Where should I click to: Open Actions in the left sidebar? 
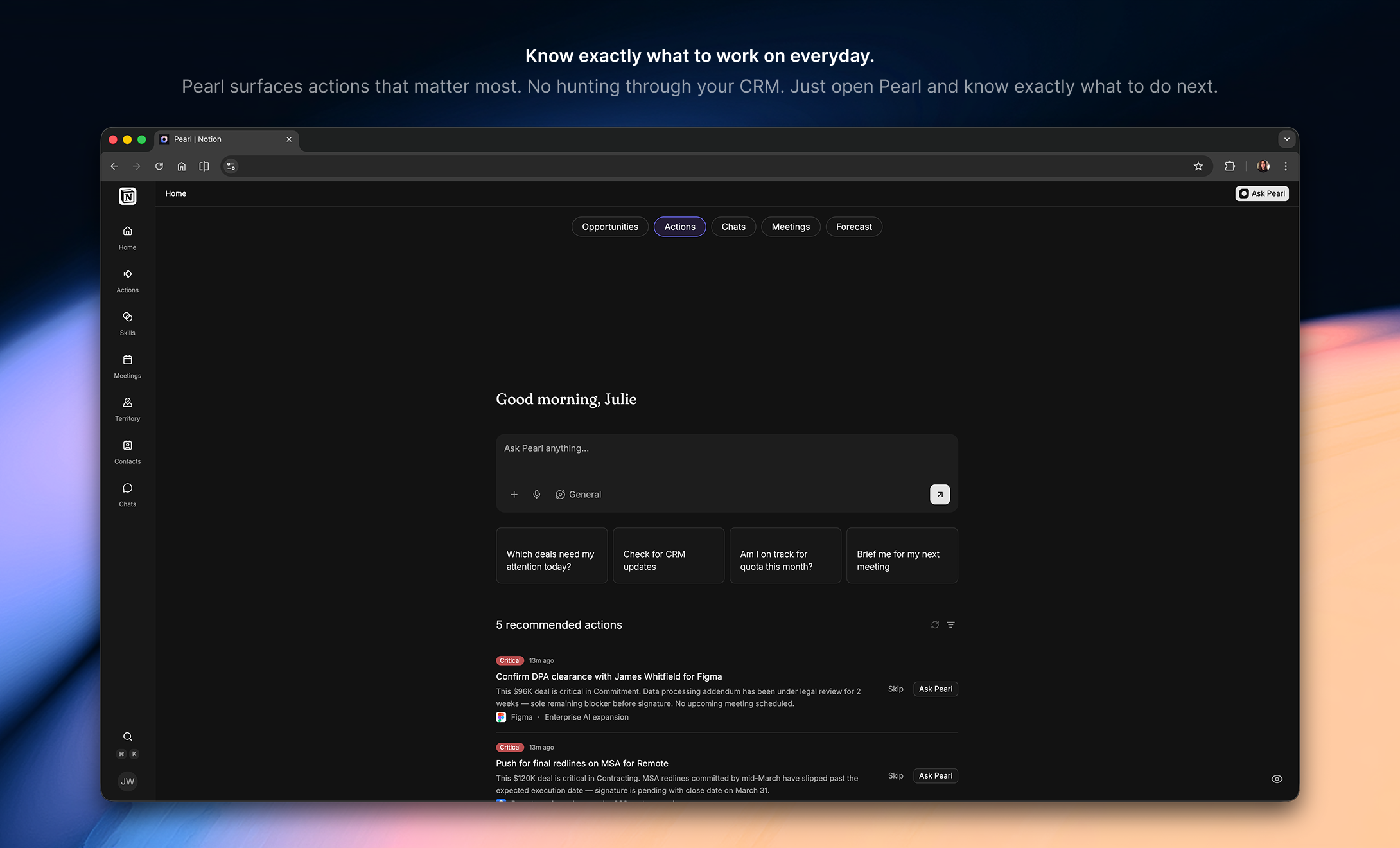pyautogui.click(x=128, y=281)
